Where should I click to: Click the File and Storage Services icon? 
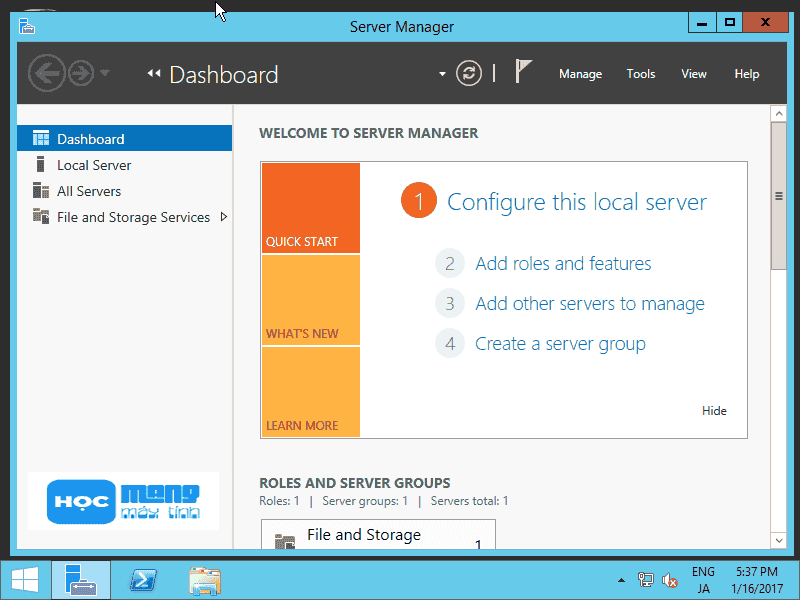[41, 216]
